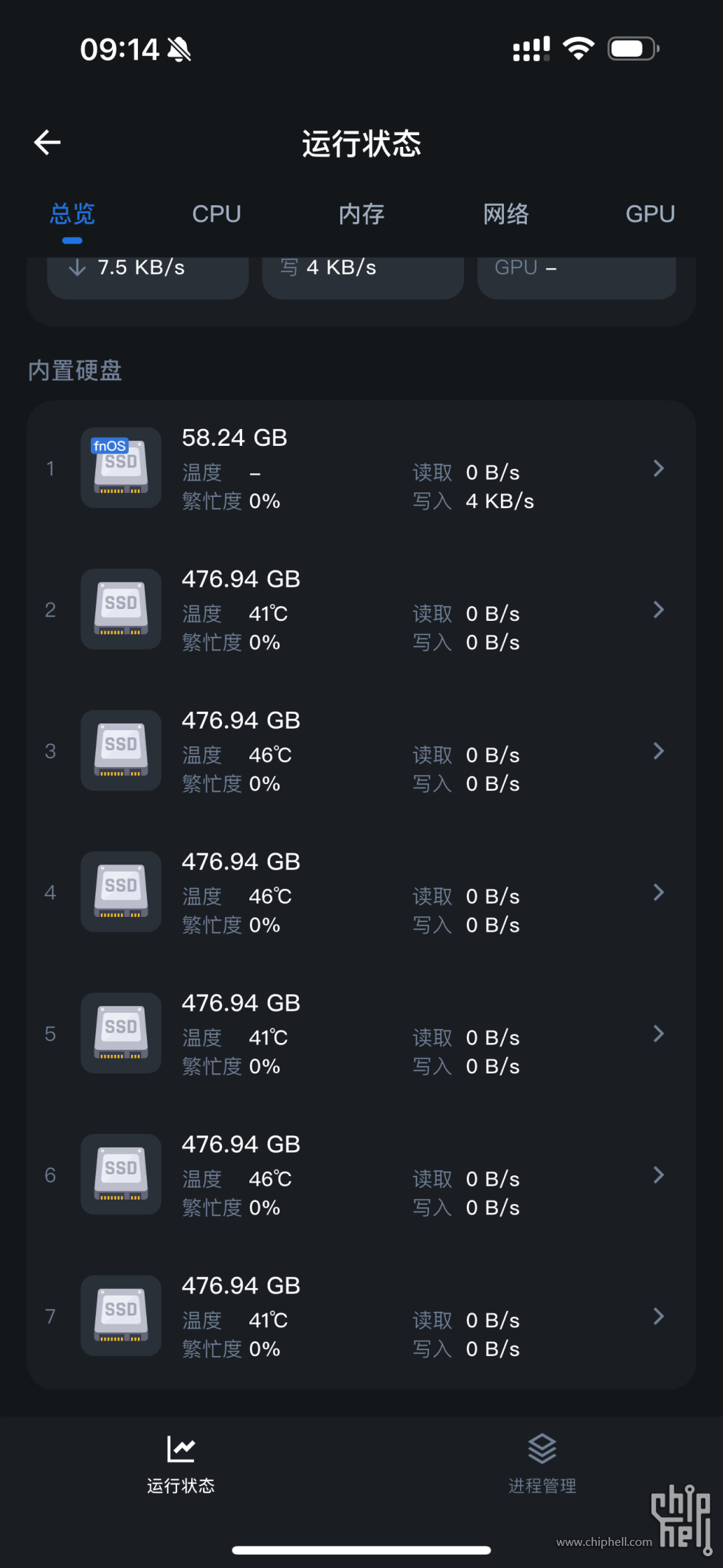The image size is (723, 1568).
Task: Expand details chevron for disk 3
Action: tap(659, 751)
